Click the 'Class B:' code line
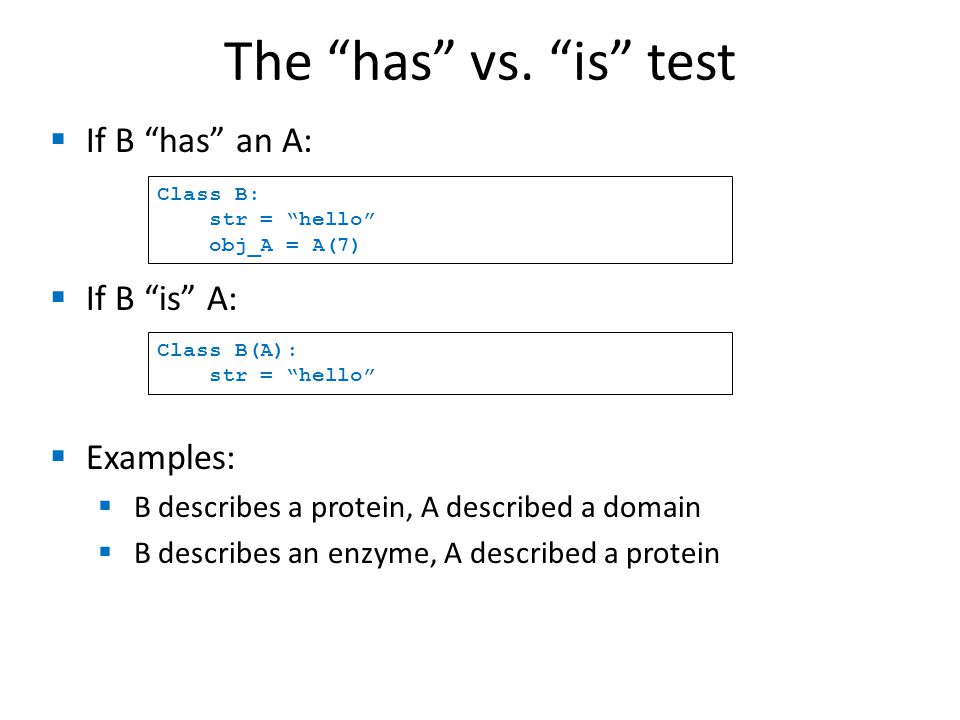 point(208,194)
